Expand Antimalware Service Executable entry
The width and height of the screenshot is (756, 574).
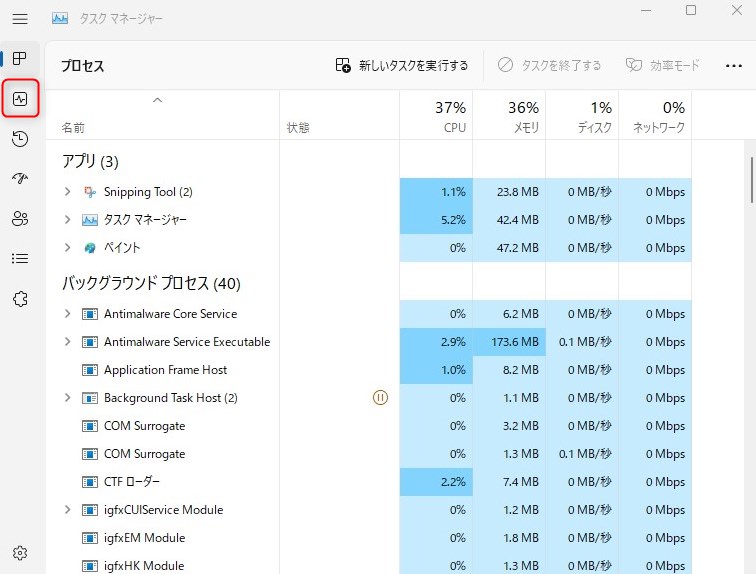coord(67,342)
